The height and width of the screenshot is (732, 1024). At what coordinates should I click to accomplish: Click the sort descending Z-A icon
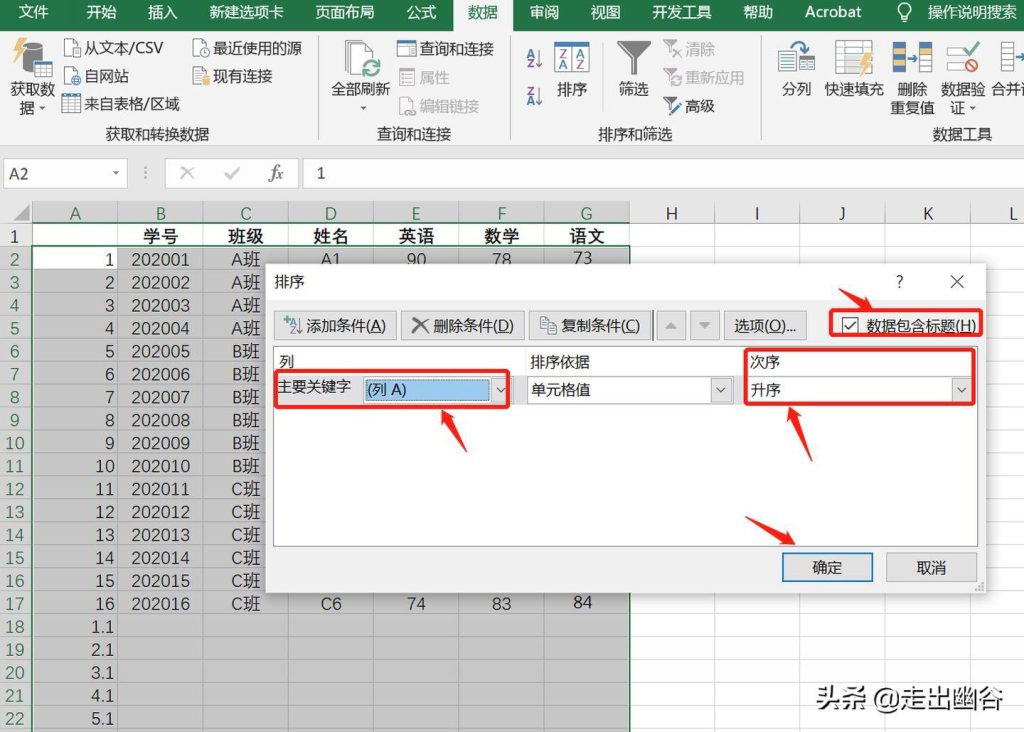[x=534, y=95]
